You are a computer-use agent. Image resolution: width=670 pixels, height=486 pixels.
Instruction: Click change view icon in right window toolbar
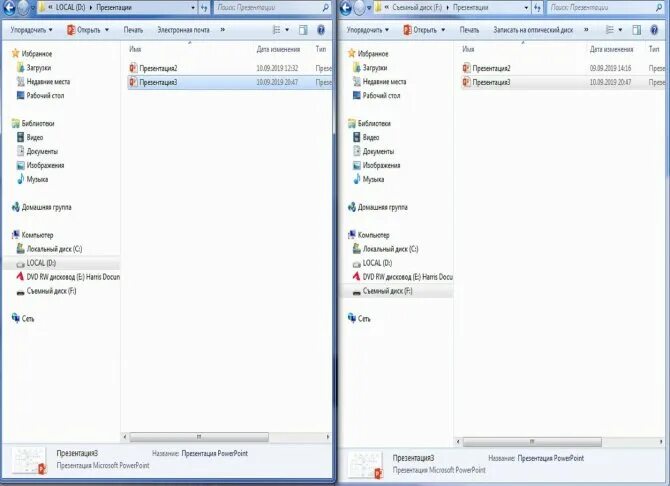click(x=610, y=30)
